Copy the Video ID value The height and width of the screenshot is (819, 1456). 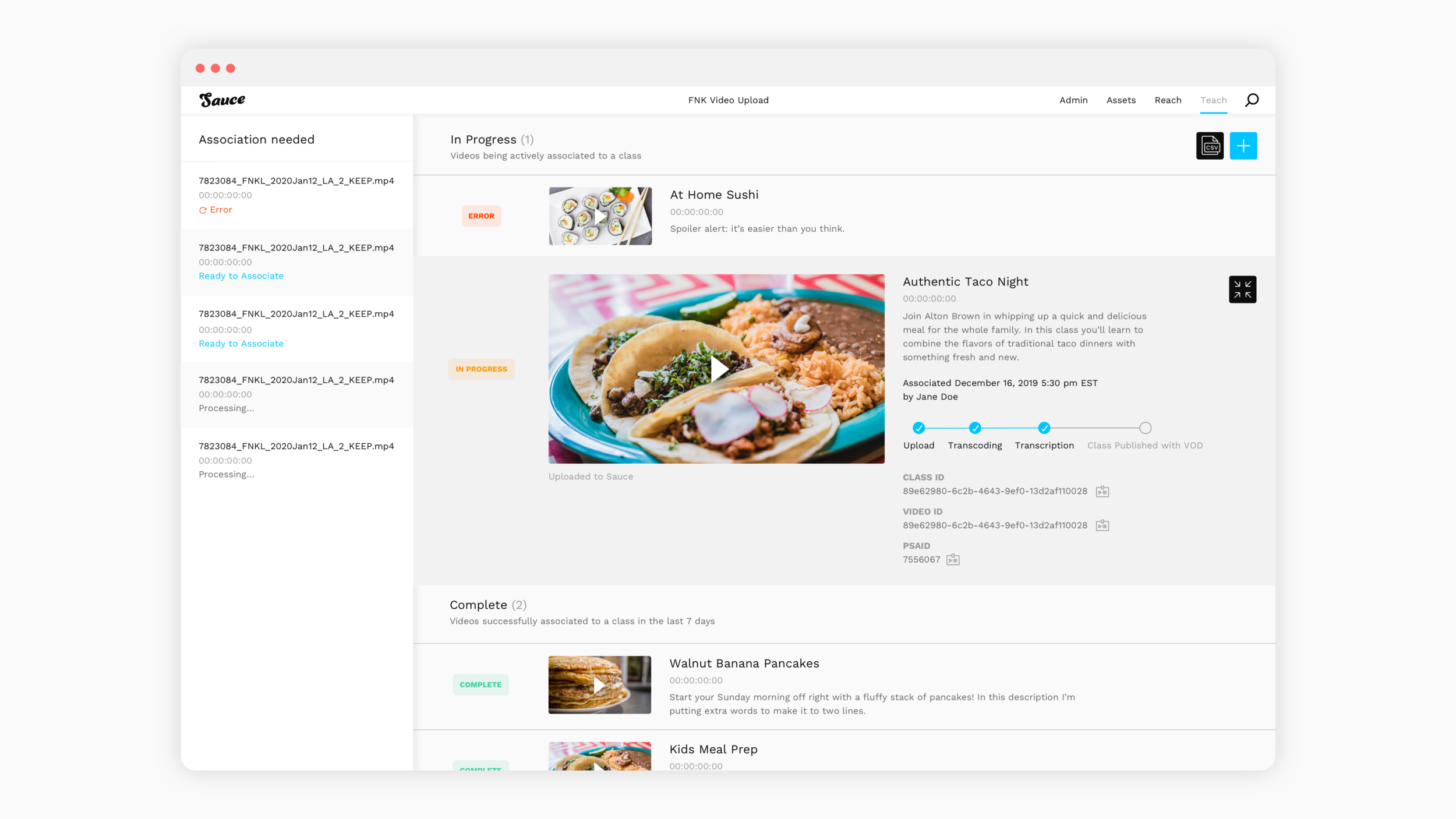pos(1102,526)
